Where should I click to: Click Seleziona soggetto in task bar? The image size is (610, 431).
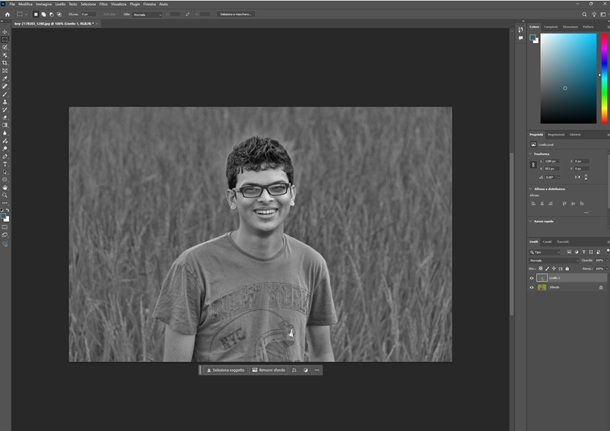tap(225, 370)
